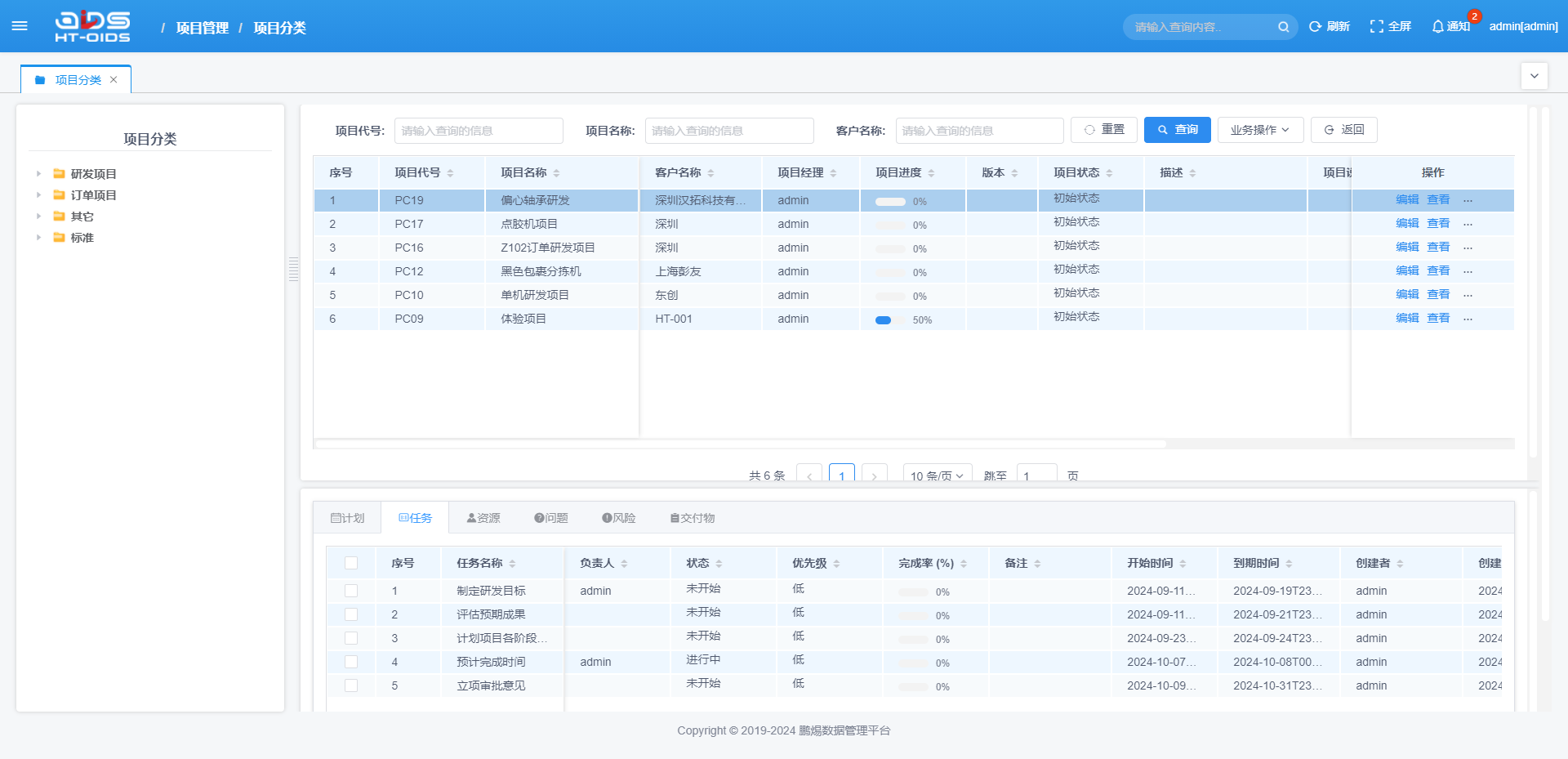Sort by 版本 column sort icon

pyautogui.click(x=1014, y=173)
